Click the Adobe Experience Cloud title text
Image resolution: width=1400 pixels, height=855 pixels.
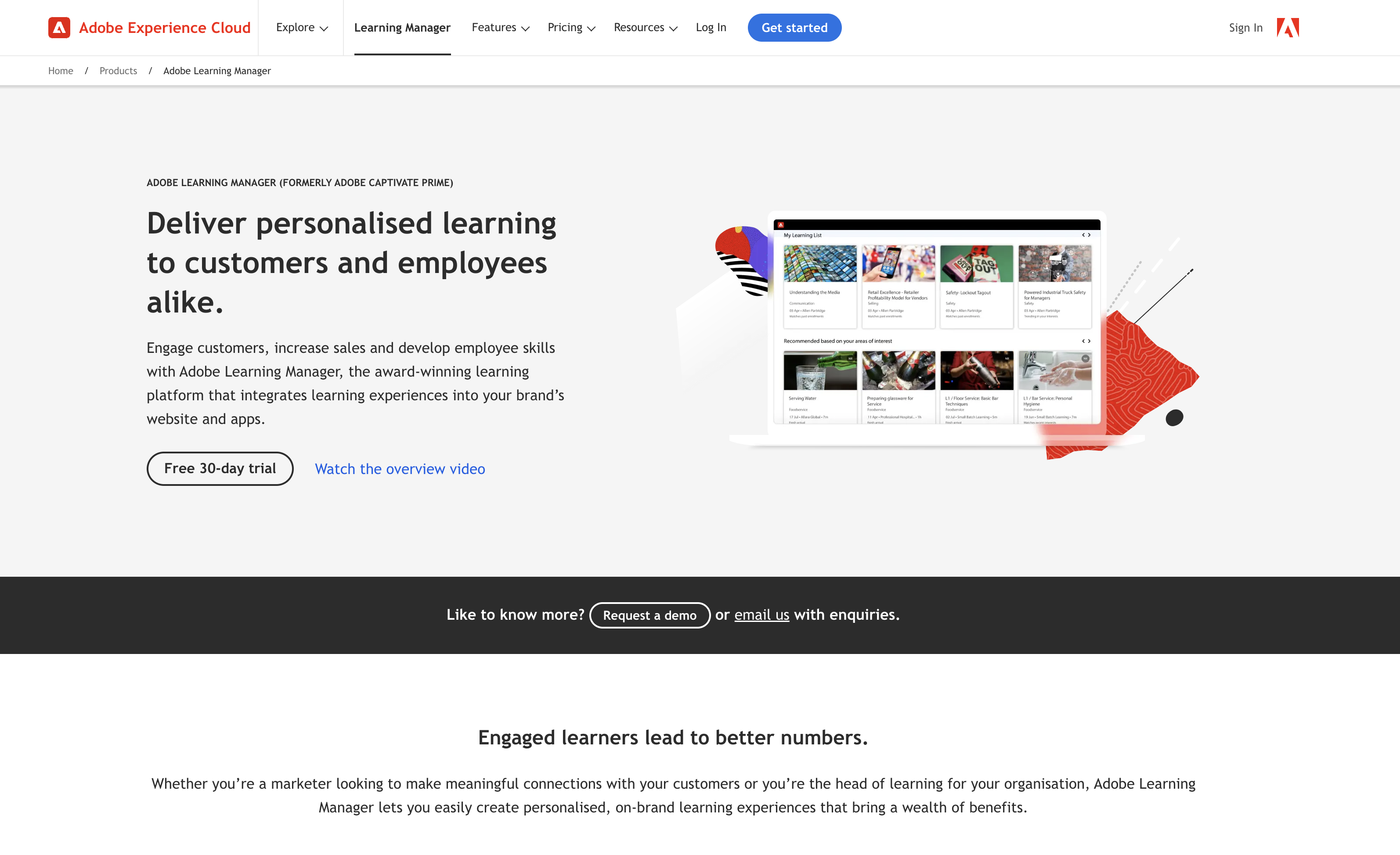(165, 27)
